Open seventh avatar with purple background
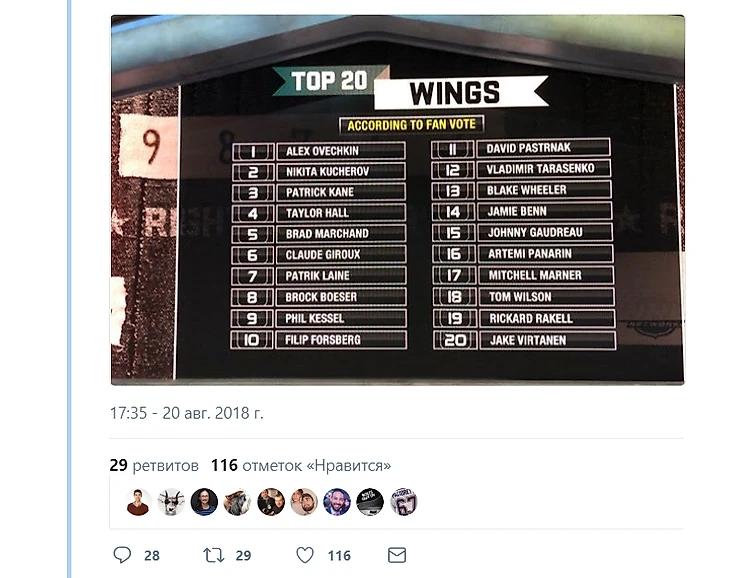This screenshot has width=730, height=578. click(337, 502)
